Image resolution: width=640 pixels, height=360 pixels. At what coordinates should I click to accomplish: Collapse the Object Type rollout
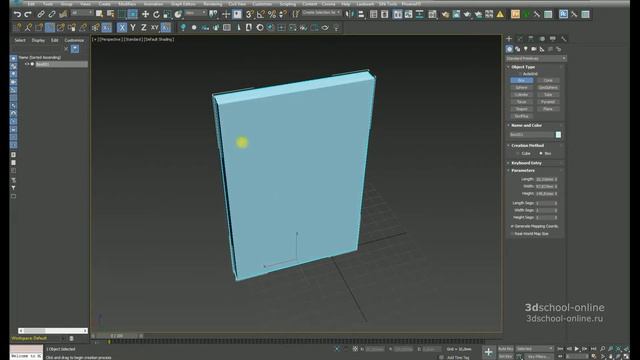tap(523, 67)
